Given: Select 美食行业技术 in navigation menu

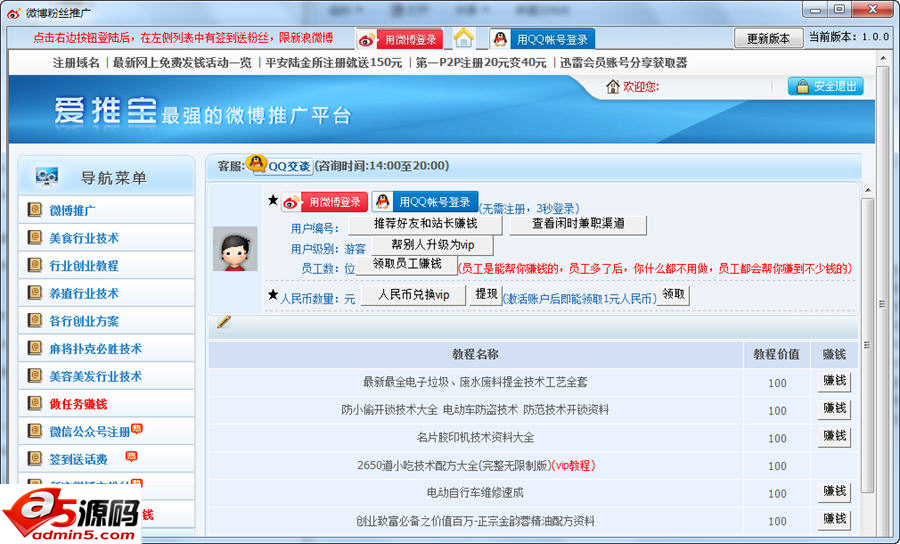Looking at the screenshot, I should 84,238.
